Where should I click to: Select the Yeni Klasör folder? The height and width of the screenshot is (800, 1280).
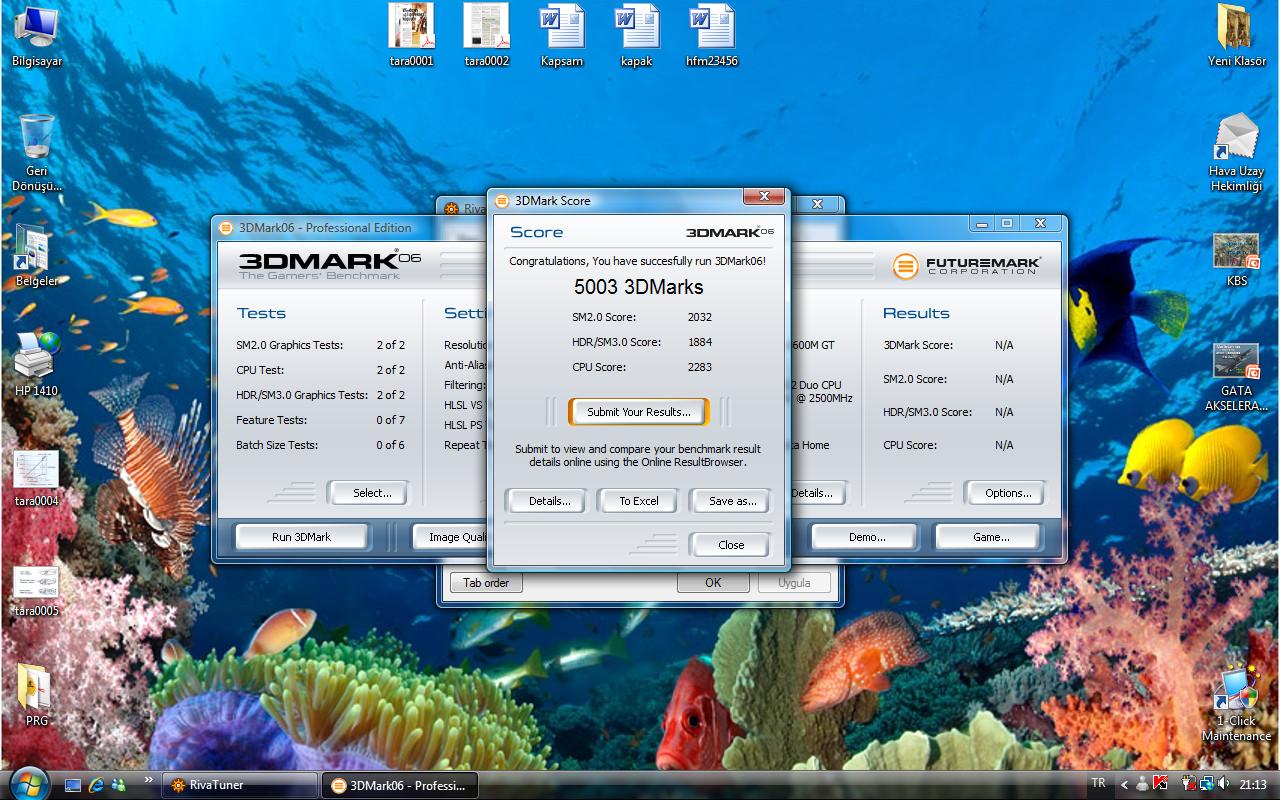[x=1237, y=35]
